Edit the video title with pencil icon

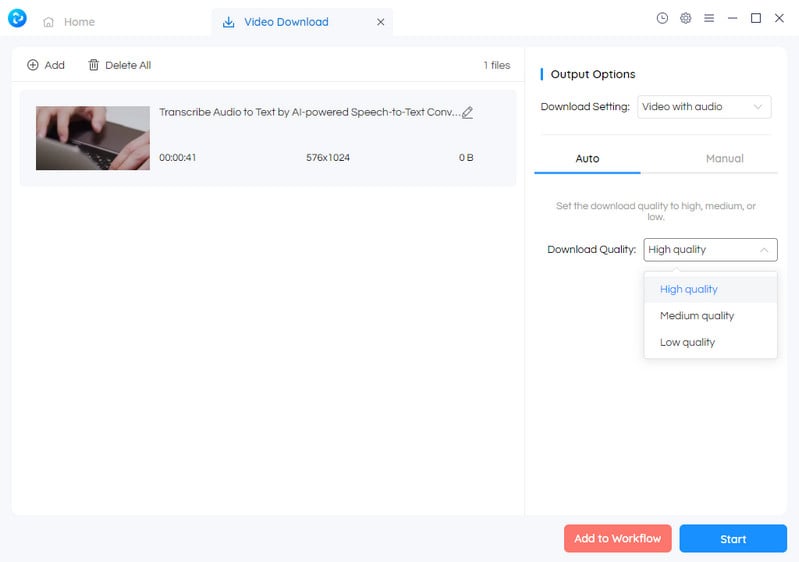pyautogui.click(x=467, y=113)
